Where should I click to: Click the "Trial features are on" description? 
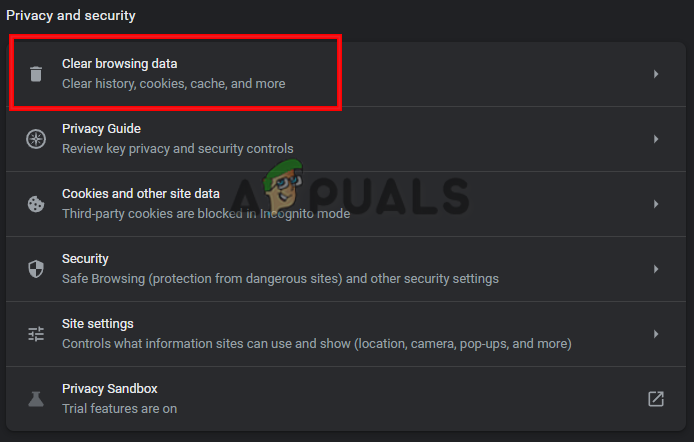[119, 409]
